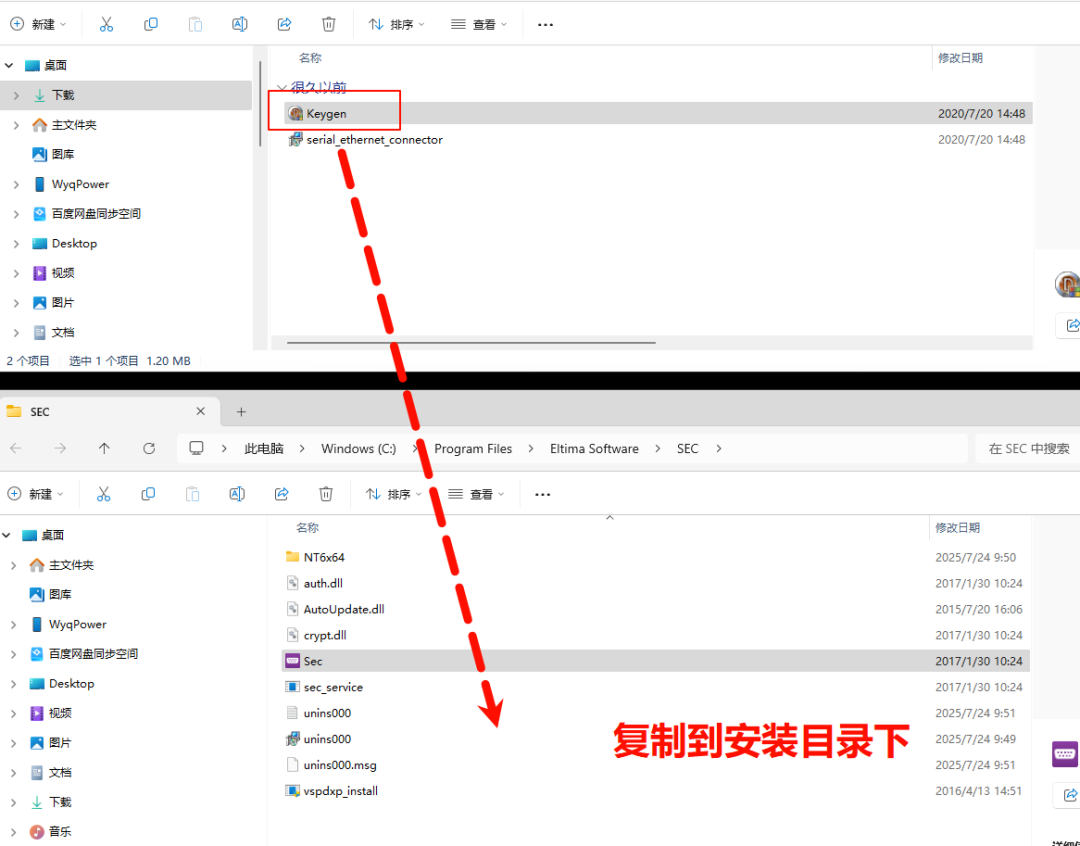Select Desktop in the SEC window sidebar

(71, 683)
